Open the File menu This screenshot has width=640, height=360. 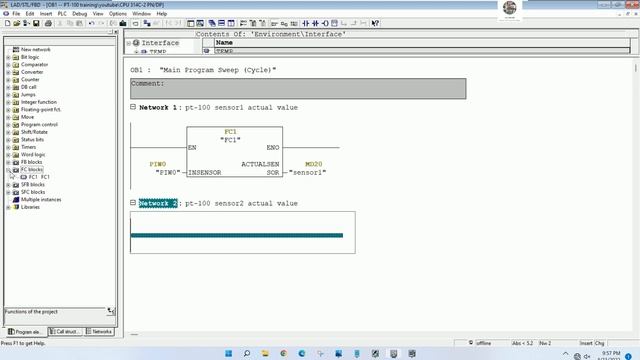click(x=16, y=14)
